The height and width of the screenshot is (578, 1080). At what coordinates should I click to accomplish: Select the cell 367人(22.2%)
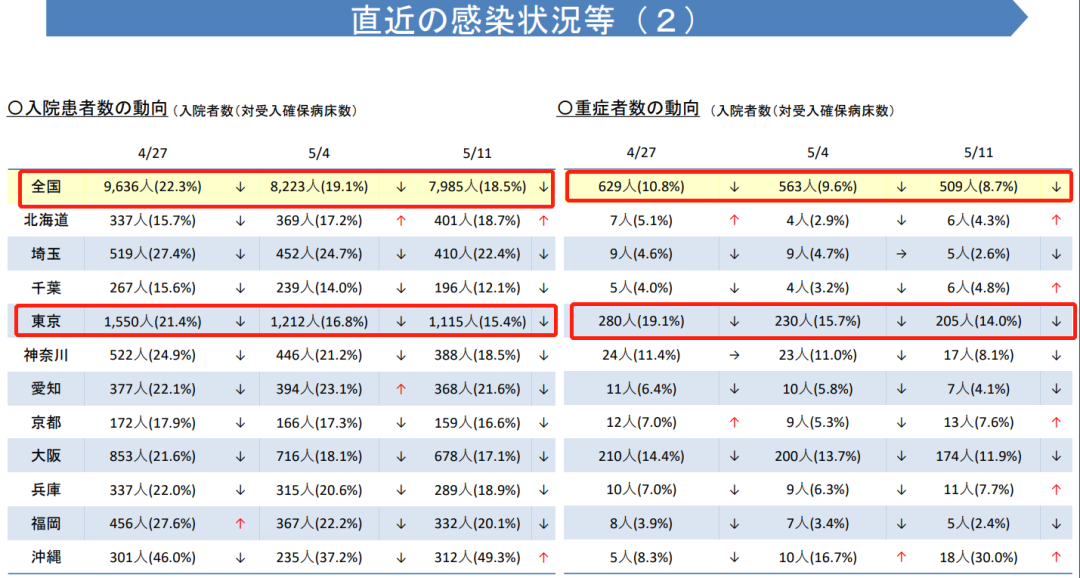pos(319,523)
